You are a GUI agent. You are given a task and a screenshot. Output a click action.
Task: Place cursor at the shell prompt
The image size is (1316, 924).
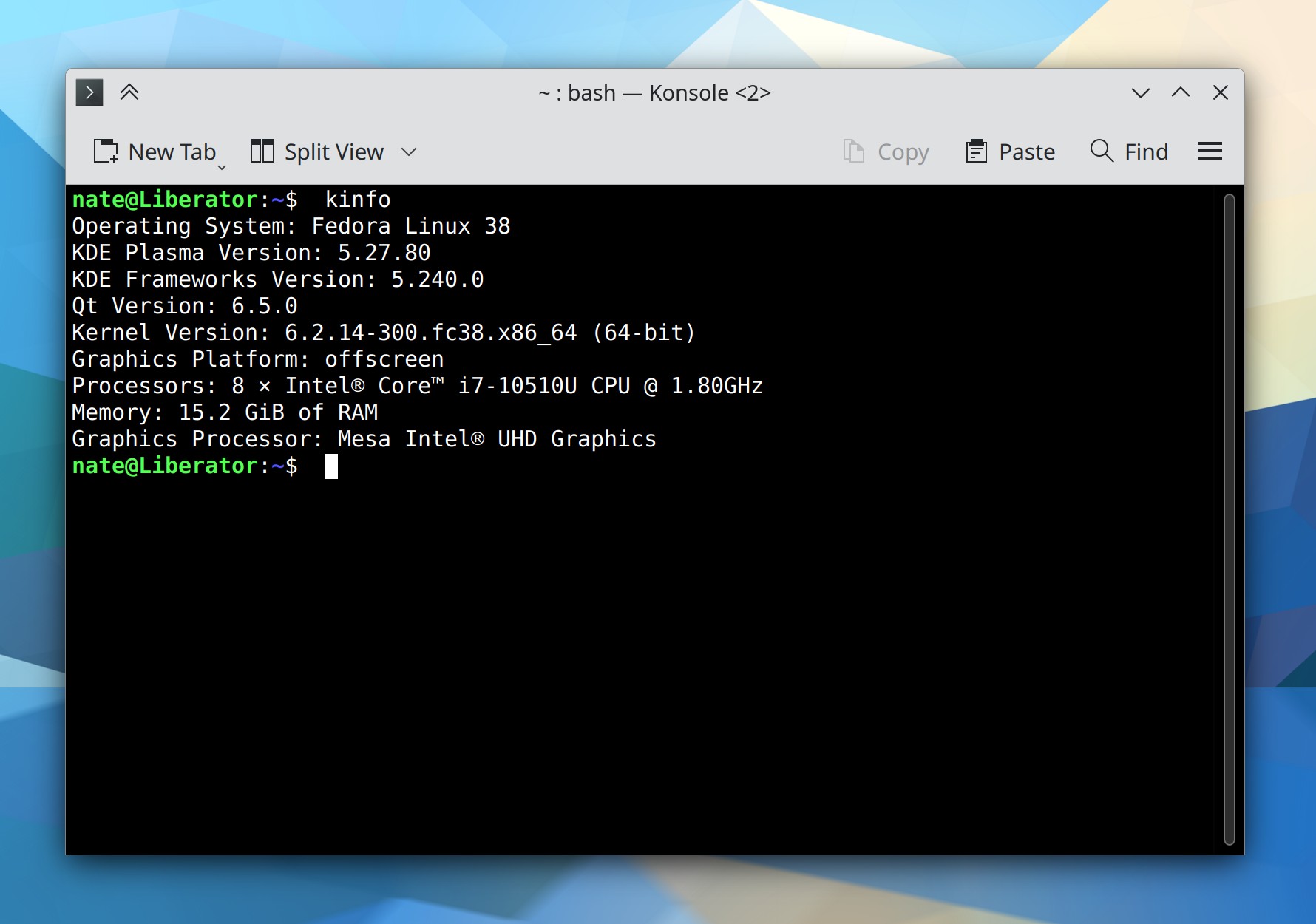(x=330, y=466)
